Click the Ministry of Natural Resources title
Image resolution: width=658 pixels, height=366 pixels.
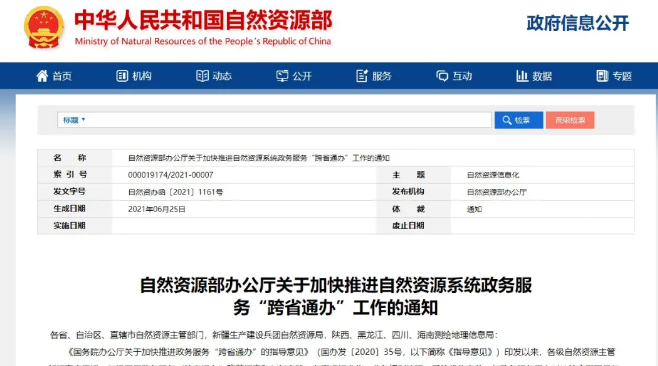[x=204, y=27]
